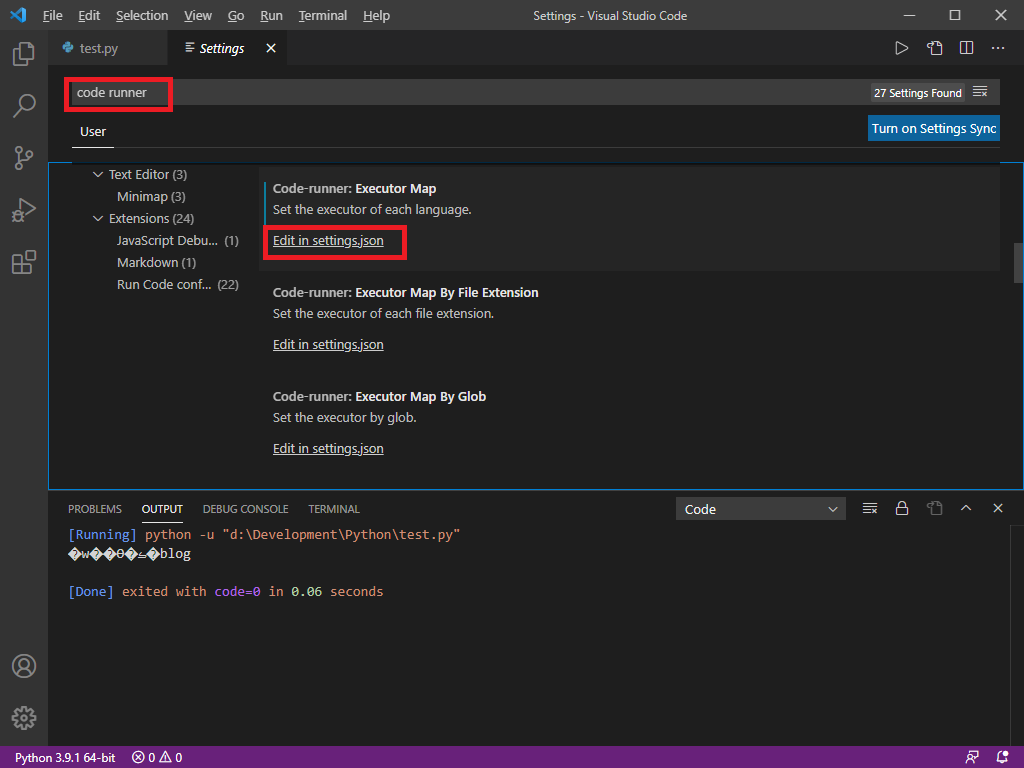Switch to the DEBUG CONSOLE tab
Screen dimensions: 1024x768
[x=246, y=509]
